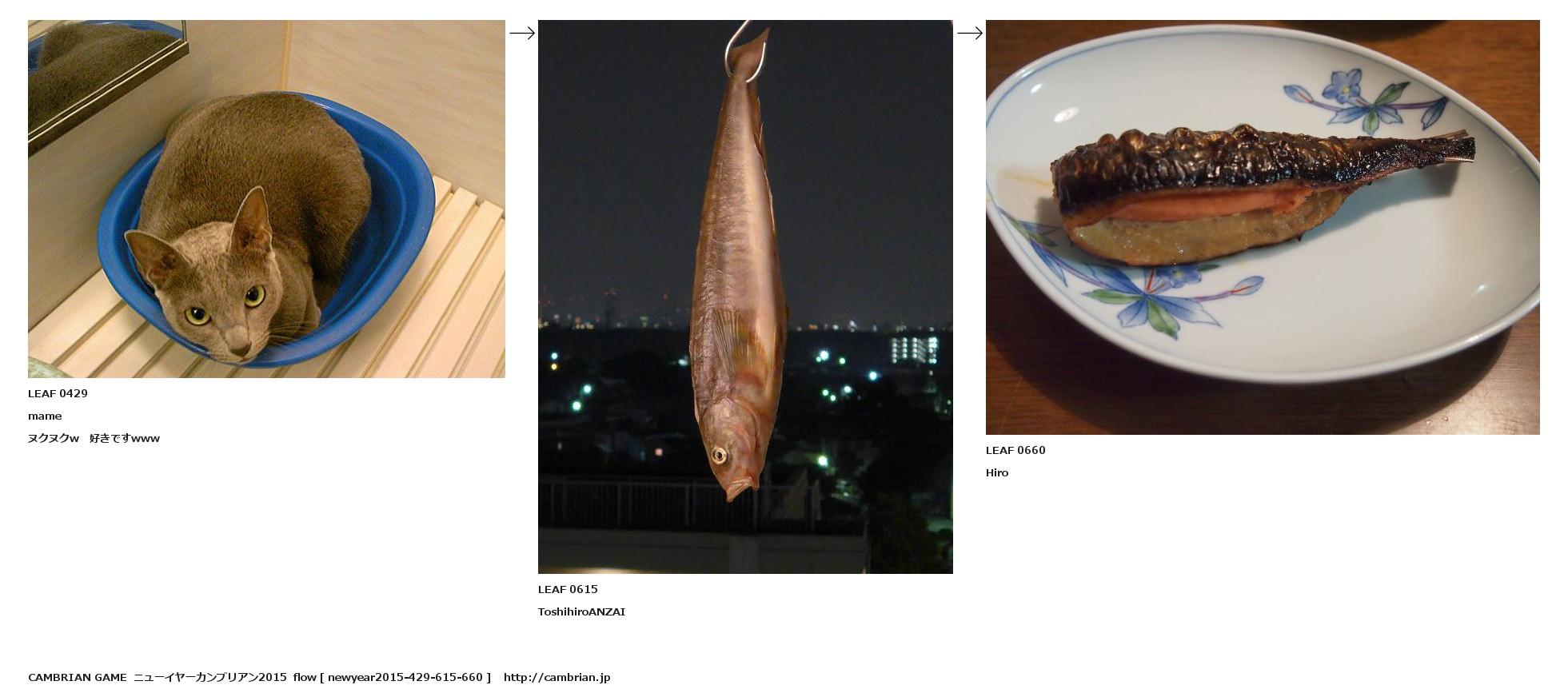The image size is (1568, 697).
Task: Open the hanging fish night photo
Action: point(745,297)
